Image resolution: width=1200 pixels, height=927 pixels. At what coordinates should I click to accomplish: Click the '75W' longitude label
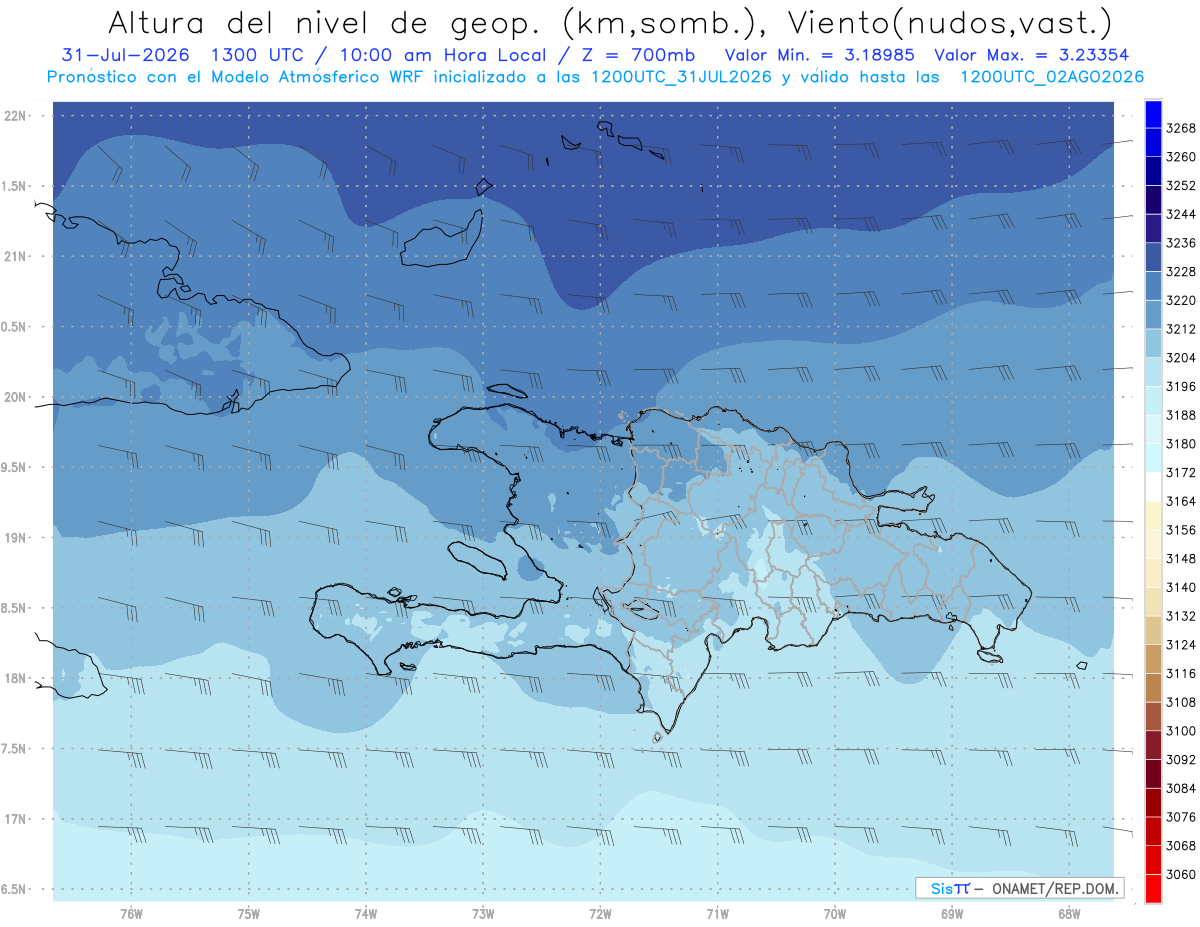pyautogui.click(x=248, y=914)
